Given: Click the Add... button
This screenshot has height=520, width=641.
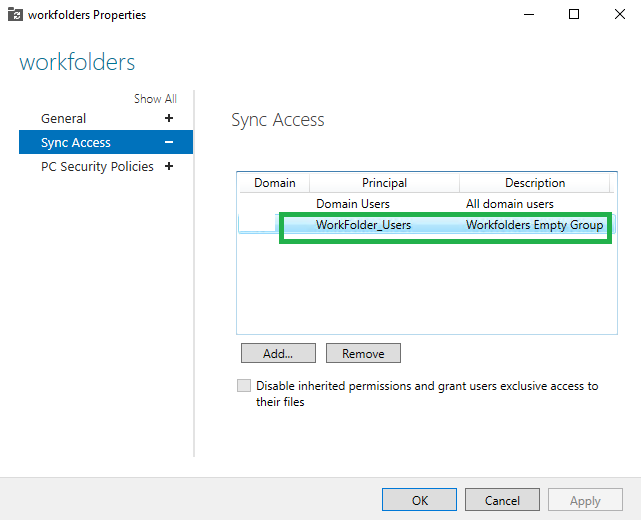Looking at the screenshot, I should (278, 353).
